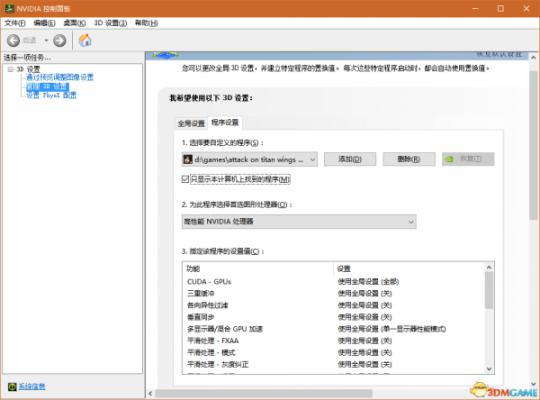The height and width of the screenshot is (400, 540).
Task: Click the Forward arrow toolbar icon
Action: (x=60, y=41)
